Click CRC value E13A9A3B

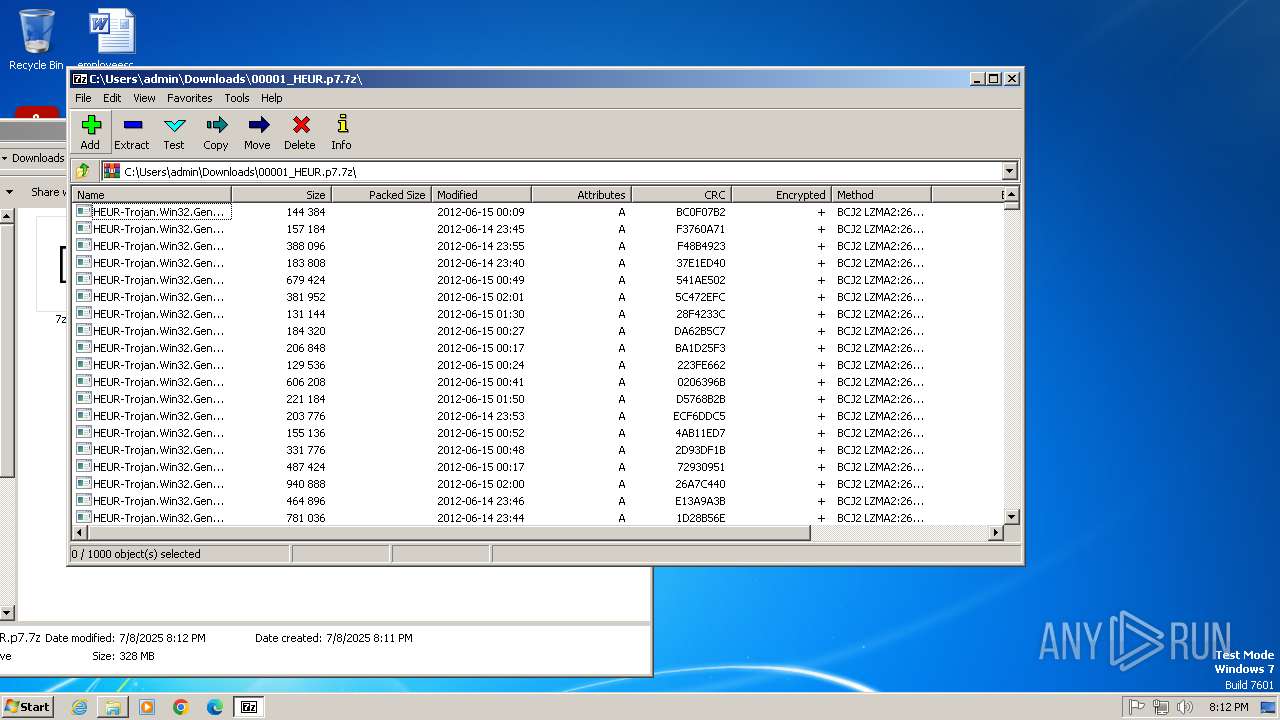coord(700,501)
